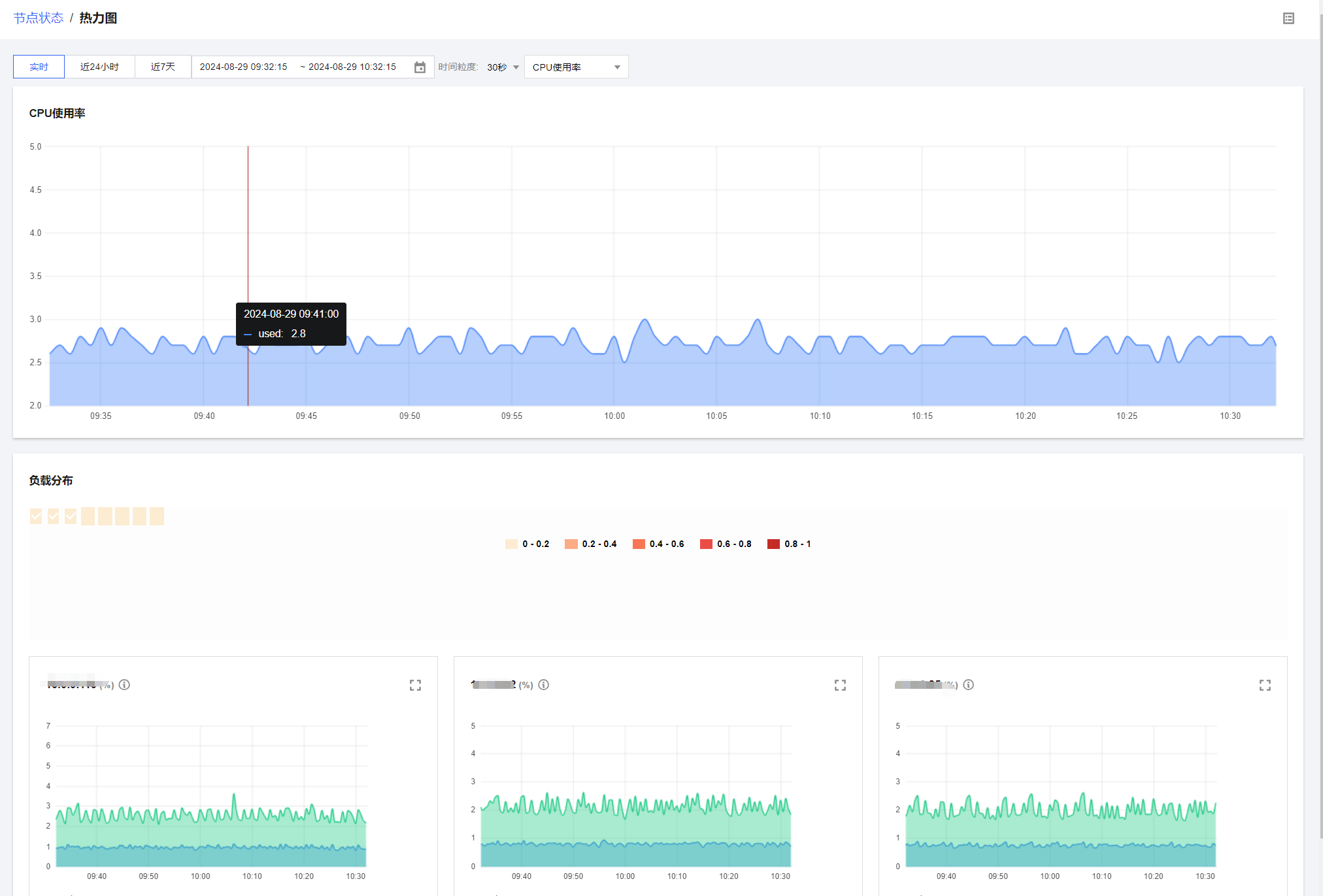The image size is (1323, 896).
Task: Click info icon on third node chart
Action: [968, 684]
